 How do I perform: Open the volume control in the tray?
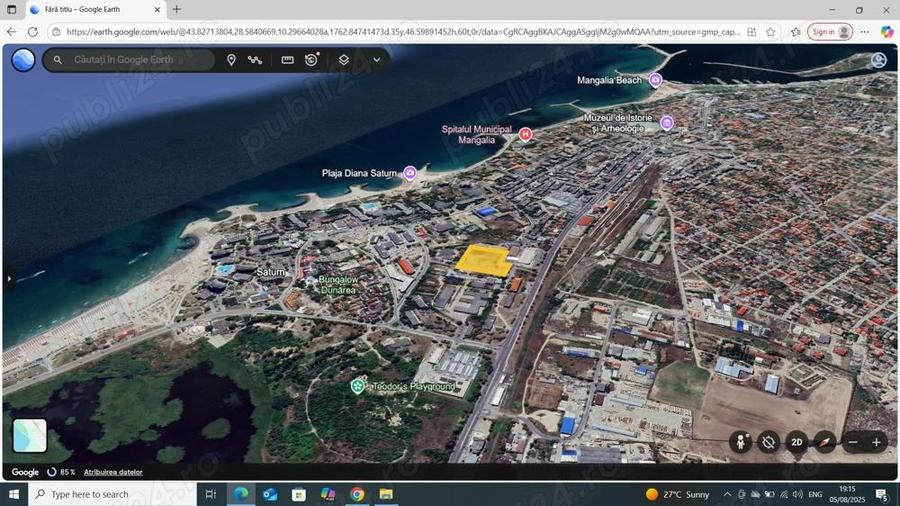pyautogui.click(x=798, y=494)
